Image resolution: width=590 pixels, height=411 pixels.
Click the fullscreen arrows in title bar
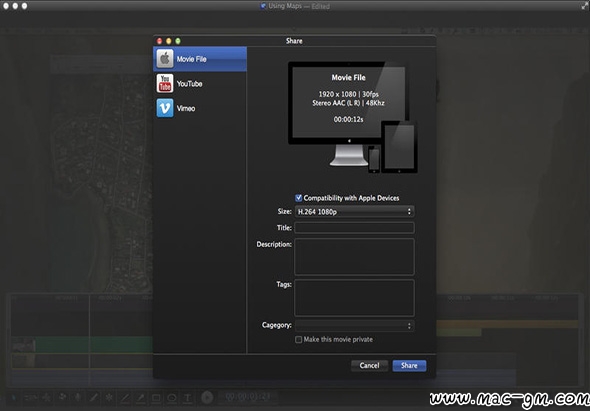[584, 6]
